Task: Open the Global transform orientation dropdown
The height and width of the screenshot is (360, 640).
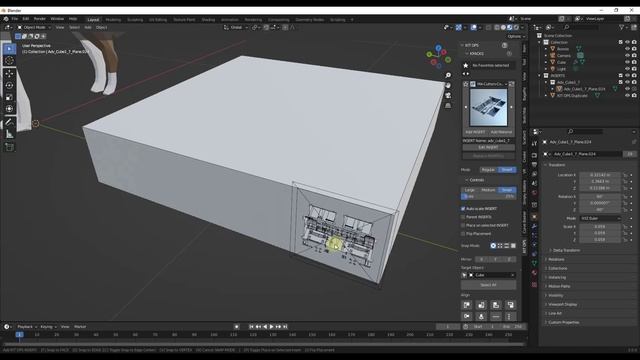Action: click(236, 27)
